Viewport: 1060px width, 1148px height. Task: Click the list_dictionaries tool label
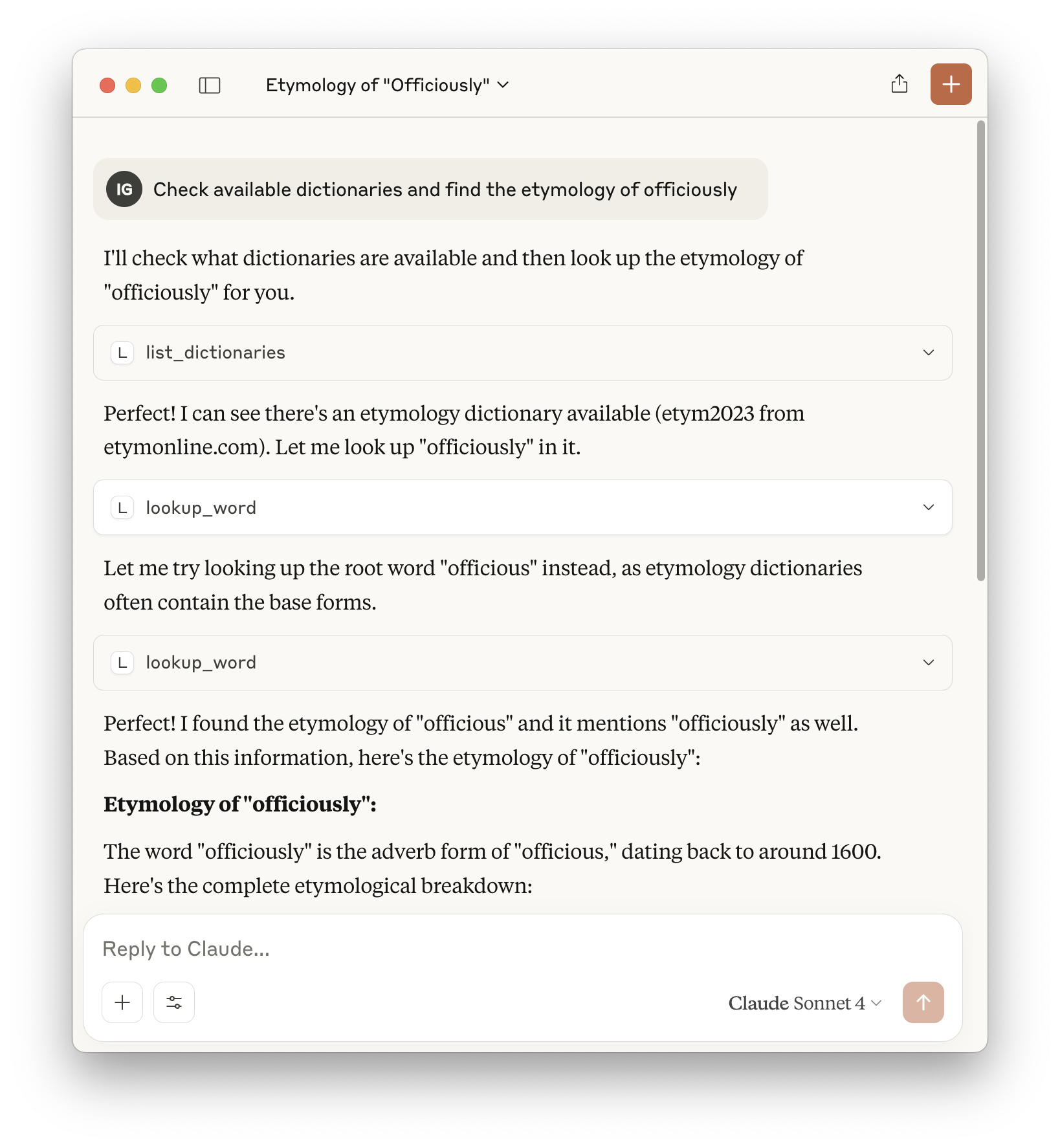coord(215,353)
